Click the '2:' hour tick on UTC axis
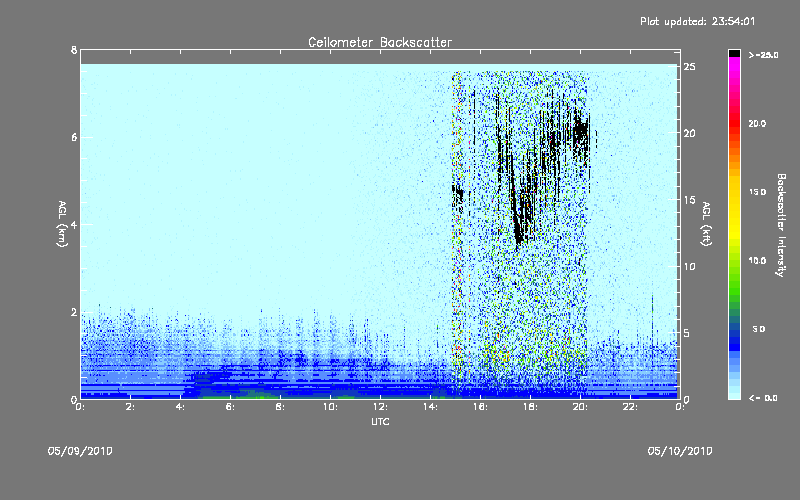 tap(131, 407)
